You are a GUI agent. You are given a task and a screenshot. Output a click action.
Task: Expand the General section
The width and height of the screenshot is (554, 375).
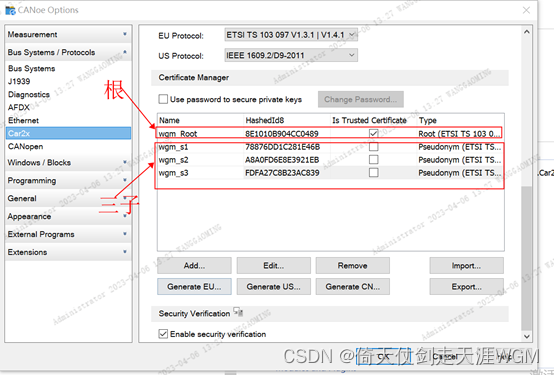(68, 199)
